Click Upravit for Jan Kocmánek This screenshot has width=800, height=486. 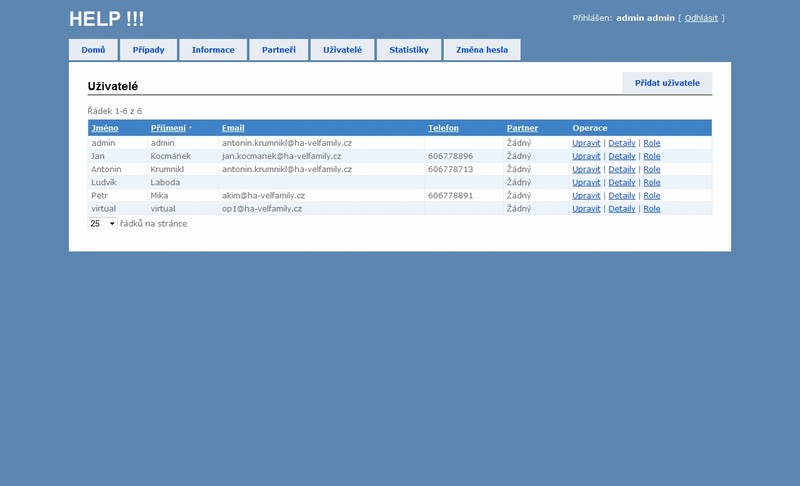[586, 156]
